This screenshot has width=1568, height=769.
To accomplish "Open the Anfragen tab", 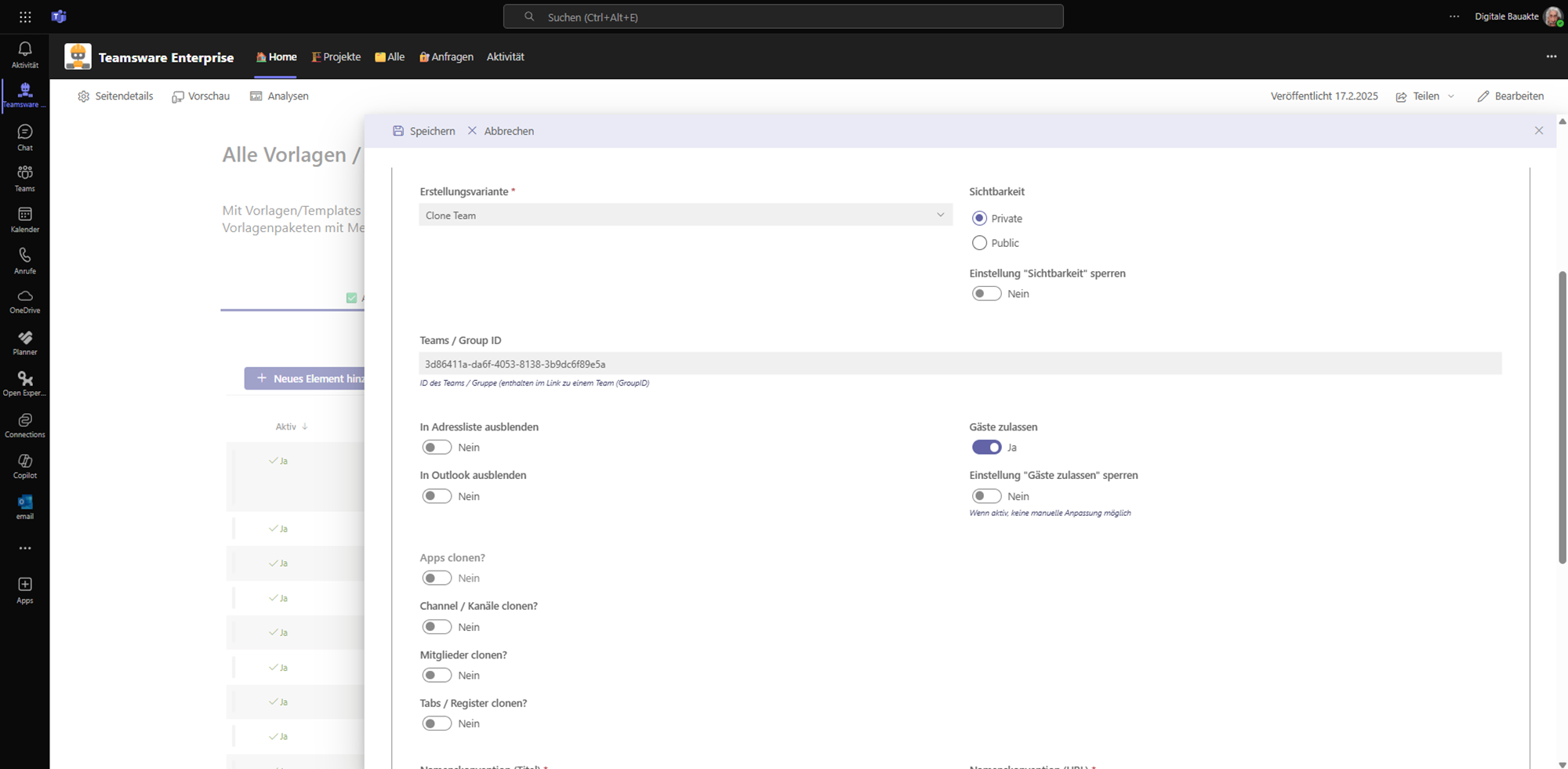I will coord(446,57).
